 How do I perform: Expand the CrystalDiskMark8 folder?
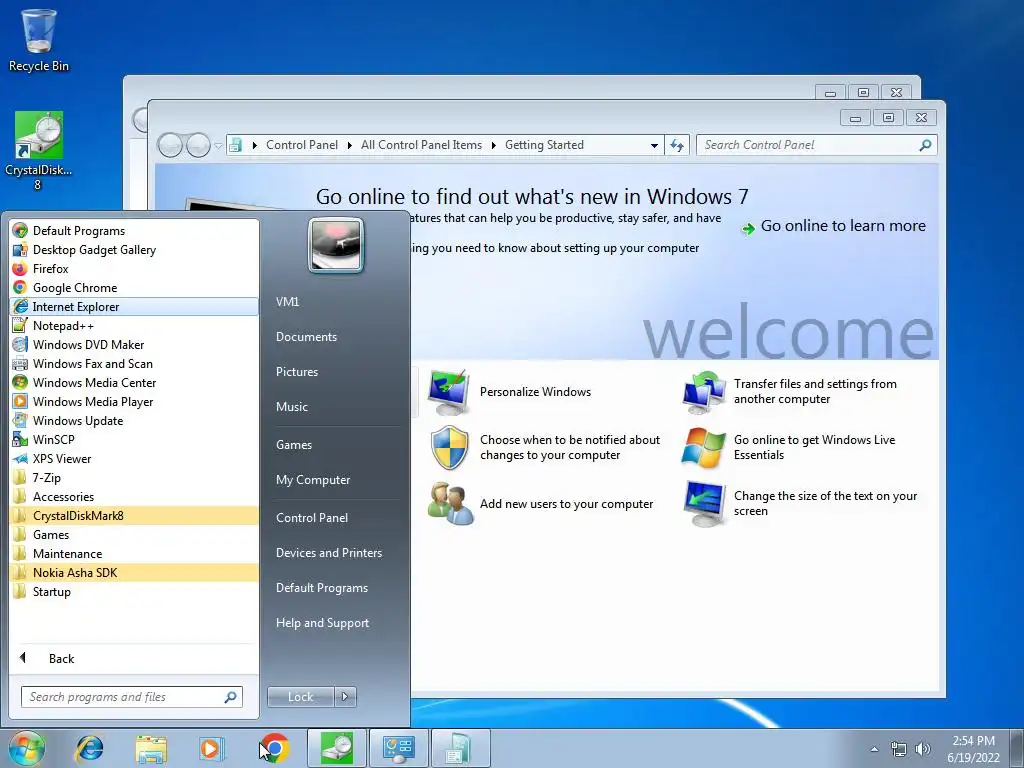pos(134,515)
